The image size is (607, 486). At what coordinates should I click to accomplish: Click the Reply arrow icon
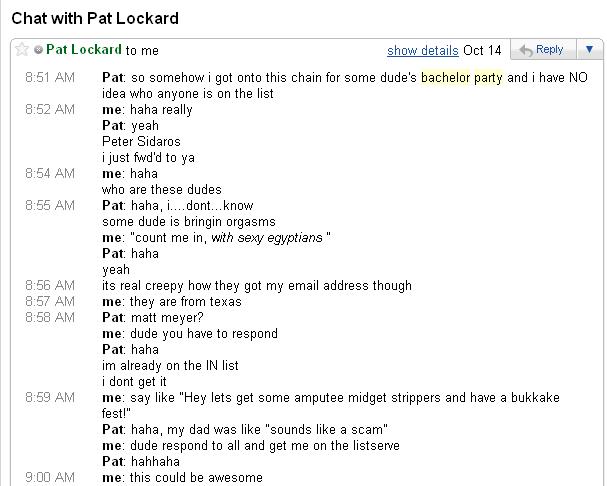[x=524, y=49]
